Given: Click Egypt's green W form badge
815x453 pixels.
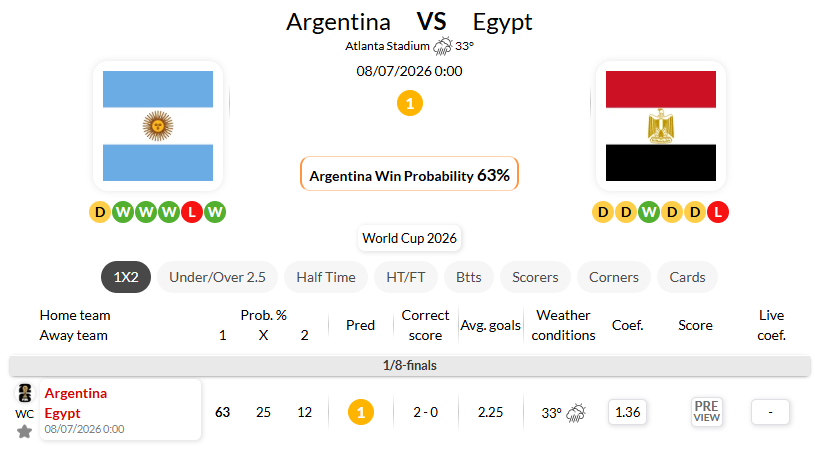Looking at the screenshot, I should pyautogui.click(x=649, y=212).
